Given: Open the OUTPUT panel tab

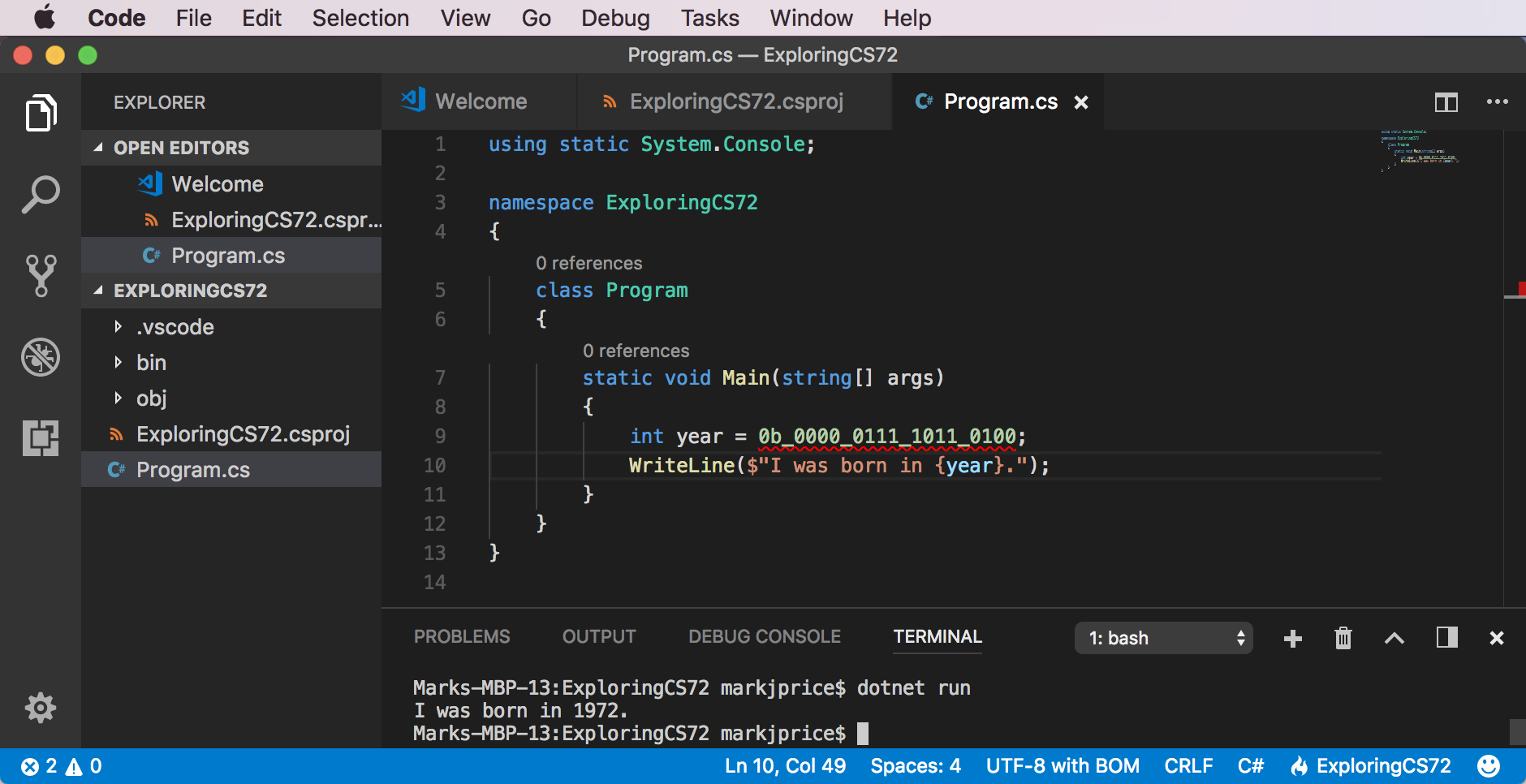Looking at the screenshot, I should click(599, 636).
